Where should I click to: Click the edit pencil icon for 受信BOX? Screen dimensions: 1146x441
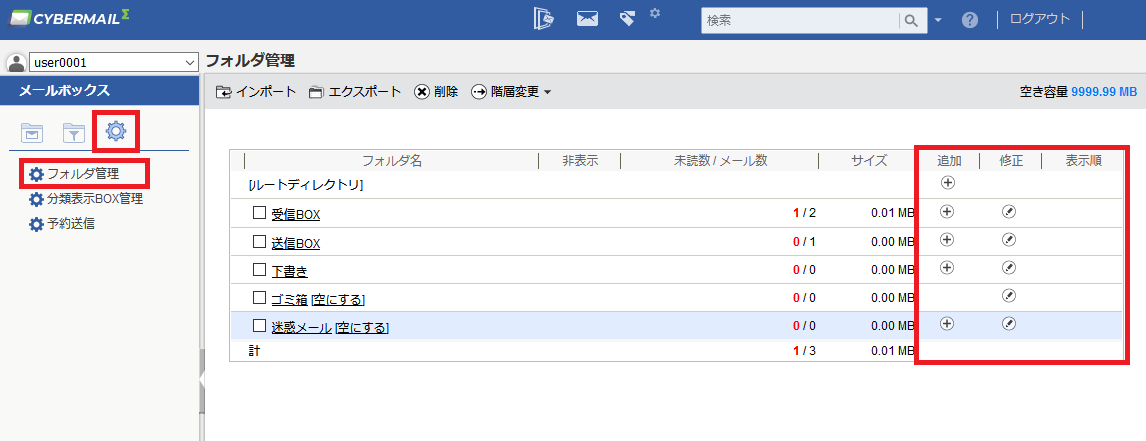click(1009, 211)
